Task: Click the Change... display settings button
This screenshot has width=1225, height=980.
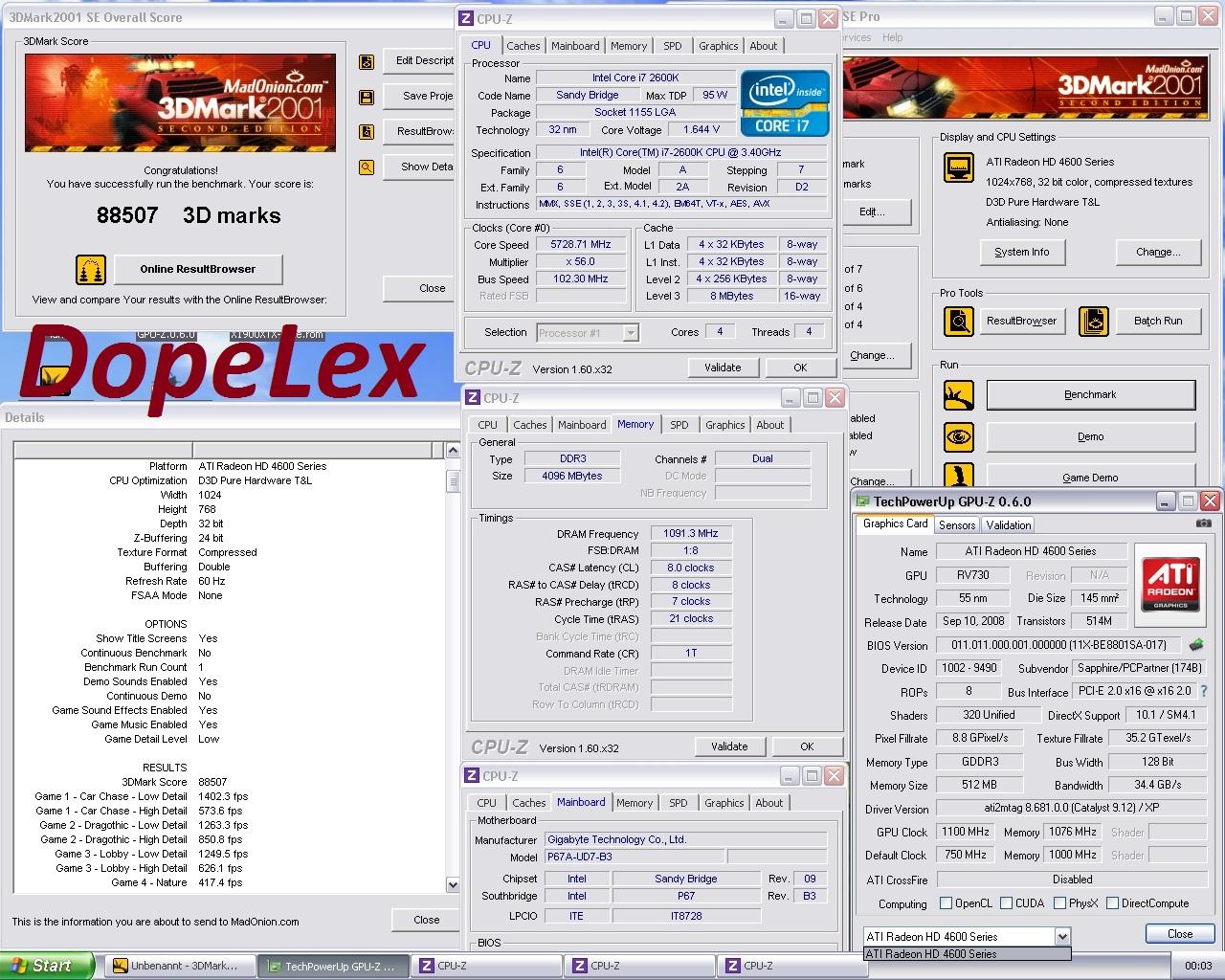Action: tap(1158, 252)
